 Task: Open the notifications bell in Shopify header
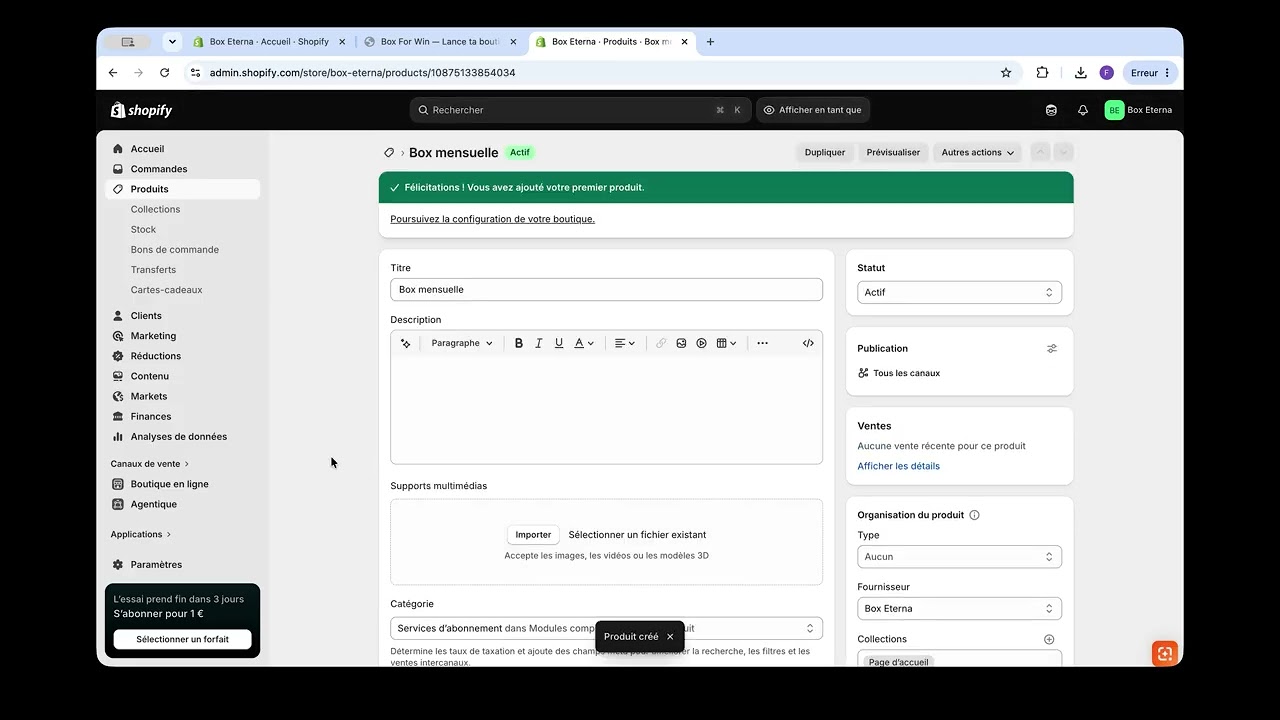[1082, 110]
